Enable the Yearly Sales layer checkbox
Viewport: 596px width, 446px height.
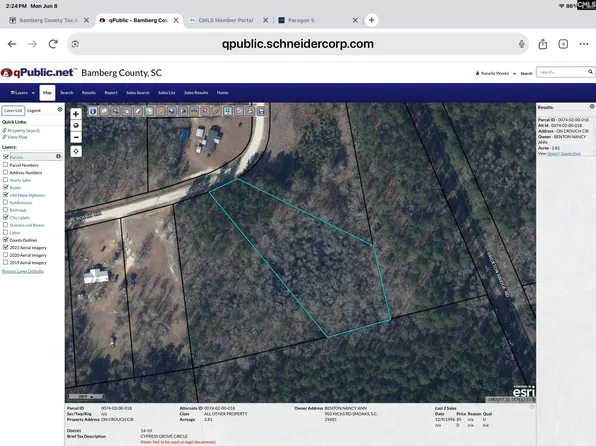pyautogui.click(x=5, y=179)
